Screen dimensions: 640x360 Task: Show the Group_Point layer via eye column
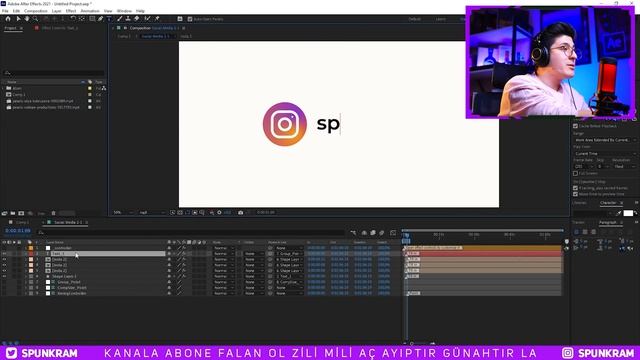[x=4, y=282]
